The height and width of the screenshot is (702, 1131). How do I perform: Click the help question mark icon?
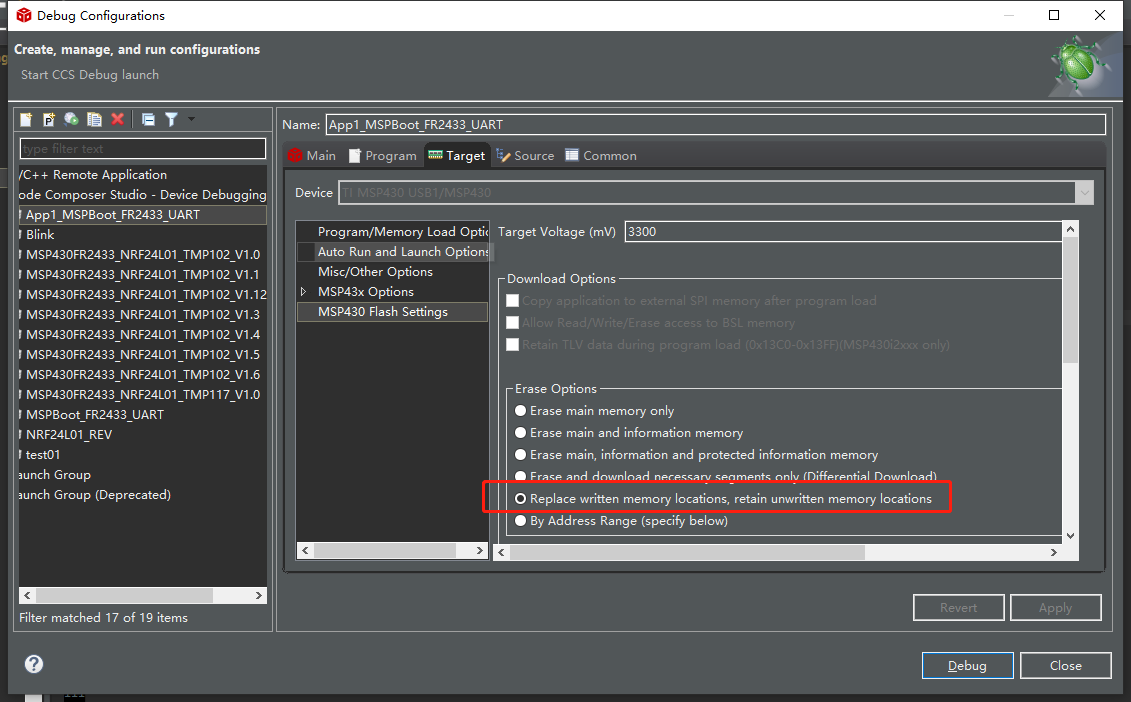point(34,664)
